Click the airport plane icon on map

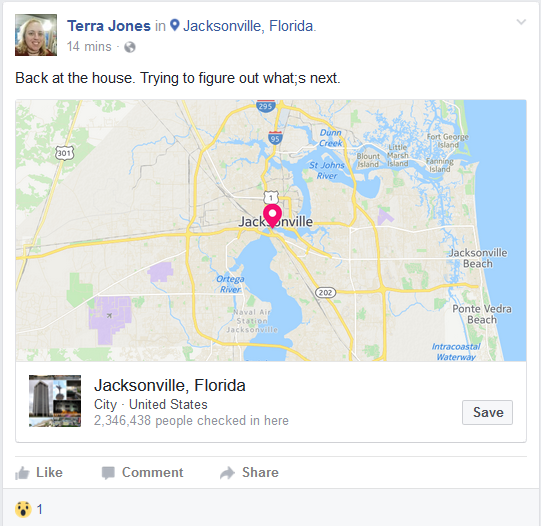point(109,315)
